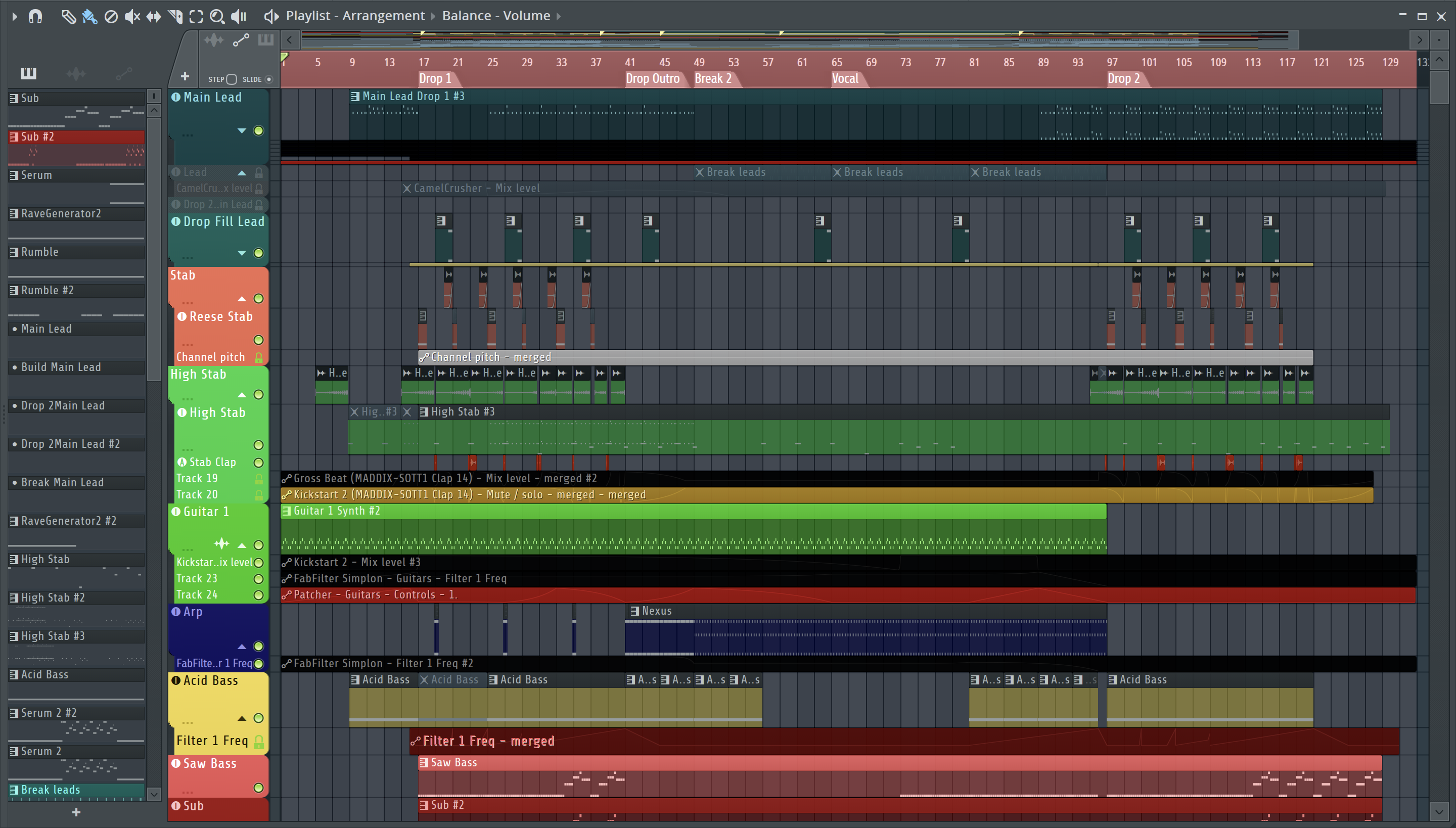Unlock the Channel pitch track
Viewport: 1456px width, 828px height.
tap(259, 358)
